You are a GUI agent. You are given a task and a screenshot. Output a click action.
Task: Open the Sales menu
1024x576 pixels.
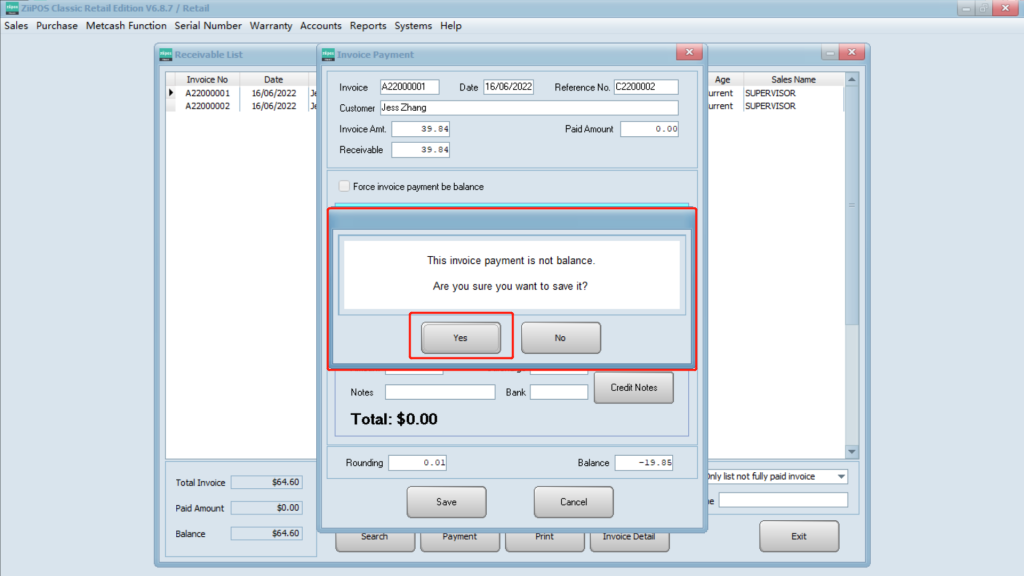pyautogui.click(x=16, y=26)
